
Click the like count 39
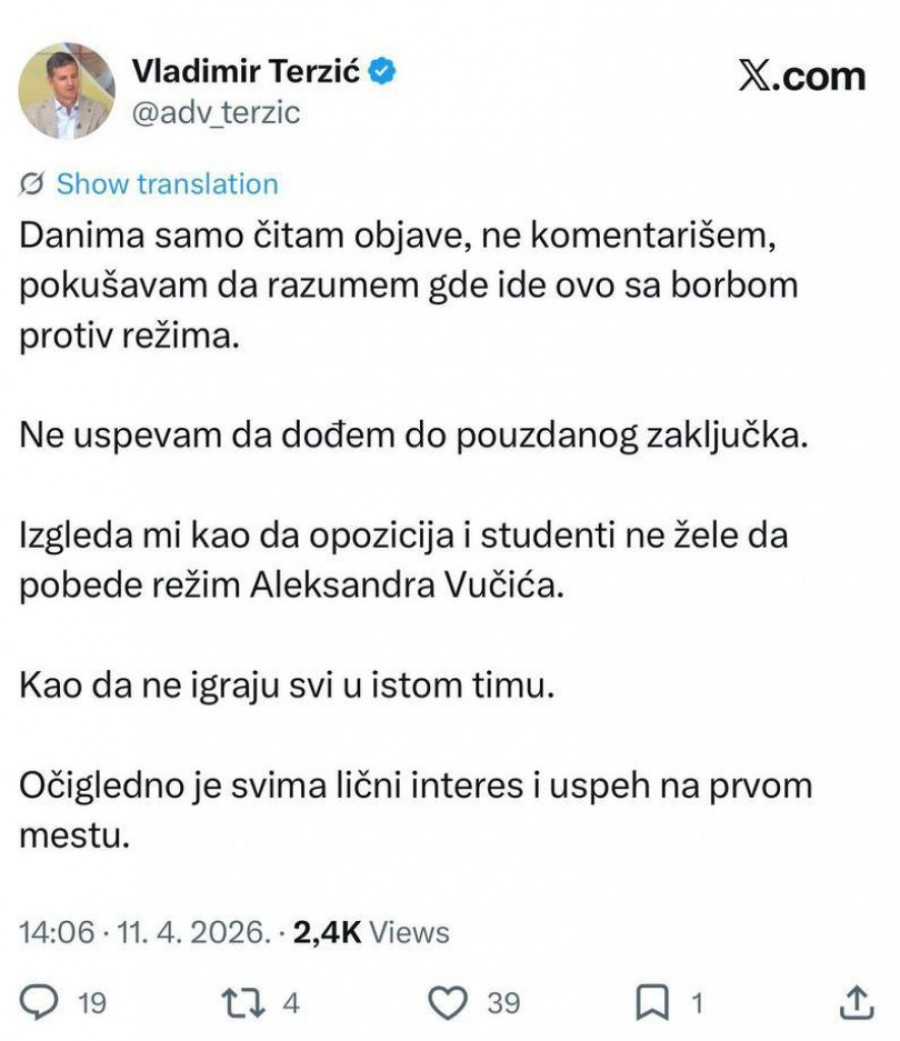click(x=503, y=1002)
